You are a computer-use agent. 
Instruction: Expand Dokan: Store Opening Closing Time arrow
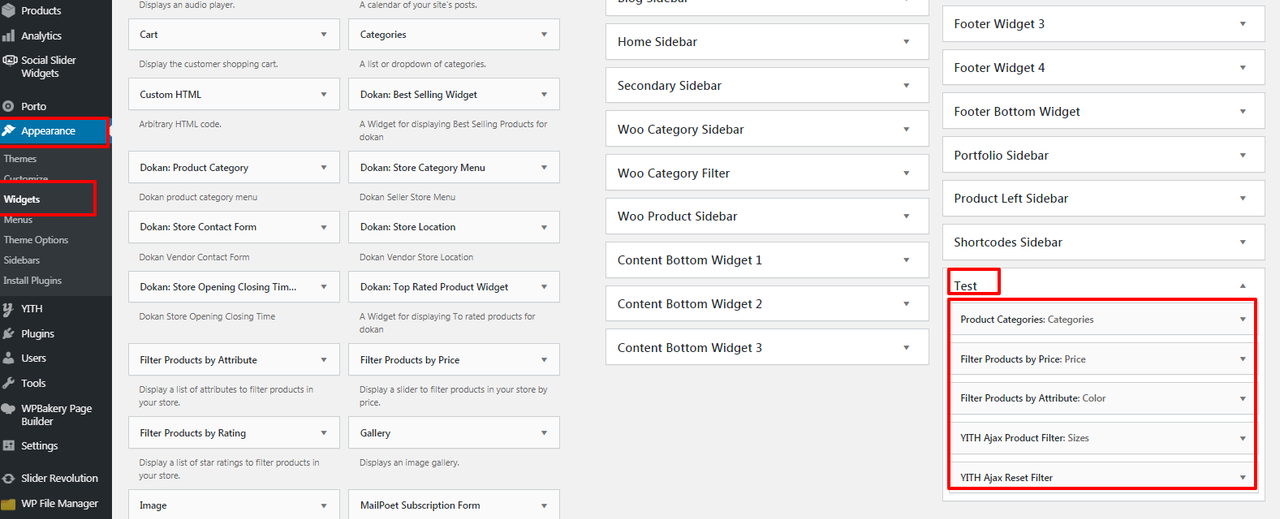pos(324,287)
